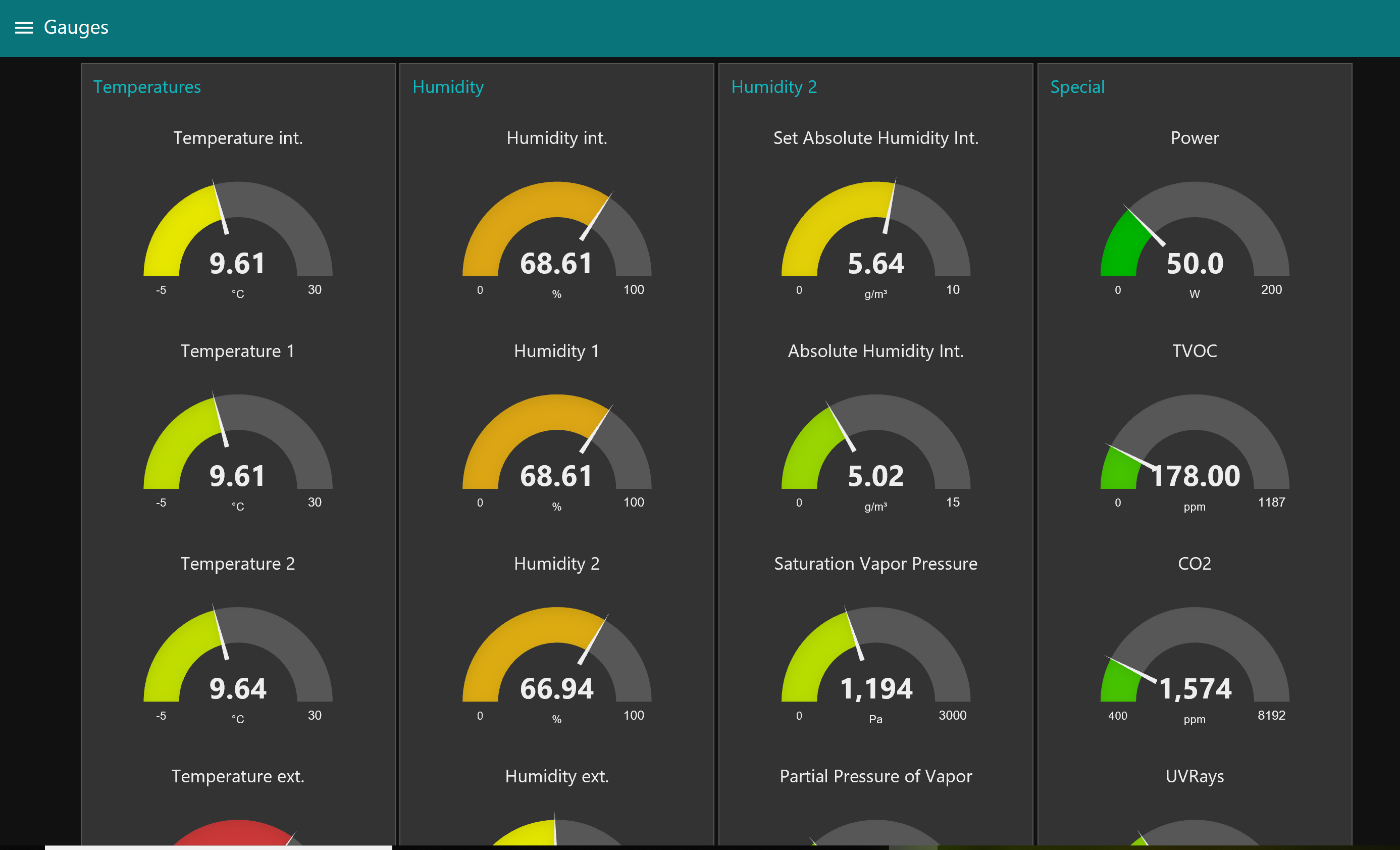Click the 'UVRays' label

click(1195, 777)
